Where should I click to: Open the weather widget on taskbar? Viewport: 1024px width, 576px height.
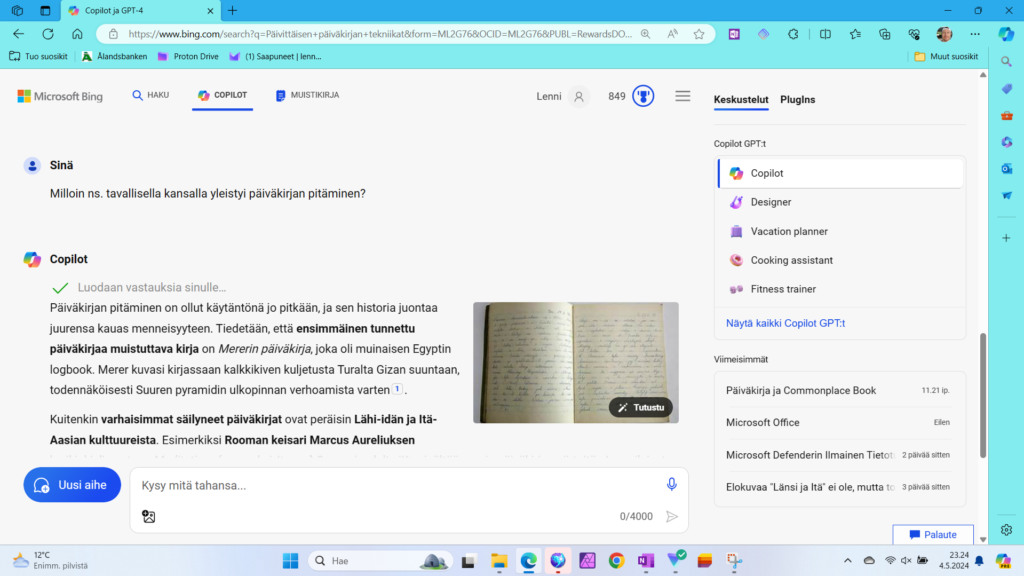click(50, 560)
